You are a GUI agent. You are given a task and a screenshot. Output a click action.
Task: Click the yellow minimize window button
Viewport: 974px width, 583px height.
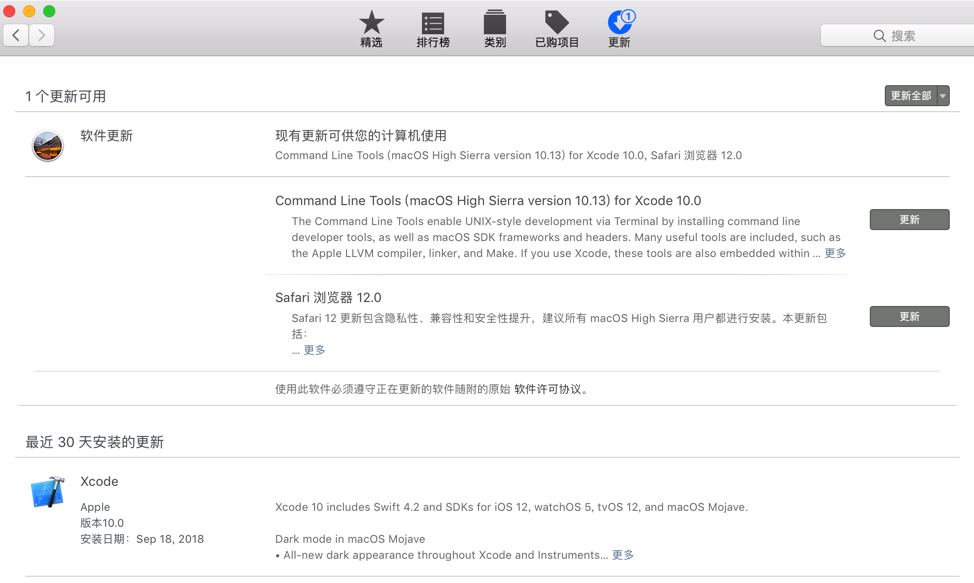click(x=29, y=11)
